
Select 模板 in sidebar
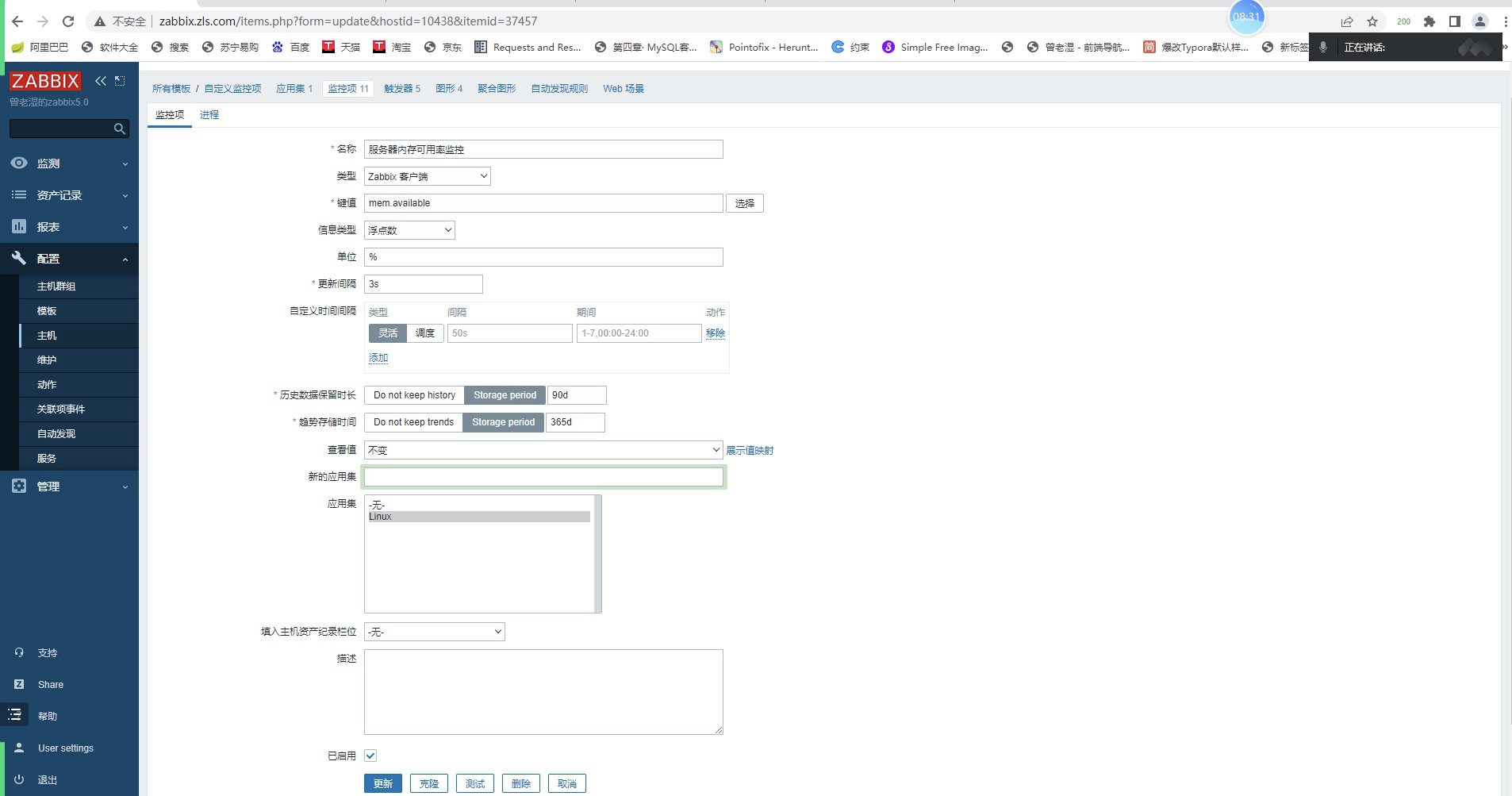[79, 310]
